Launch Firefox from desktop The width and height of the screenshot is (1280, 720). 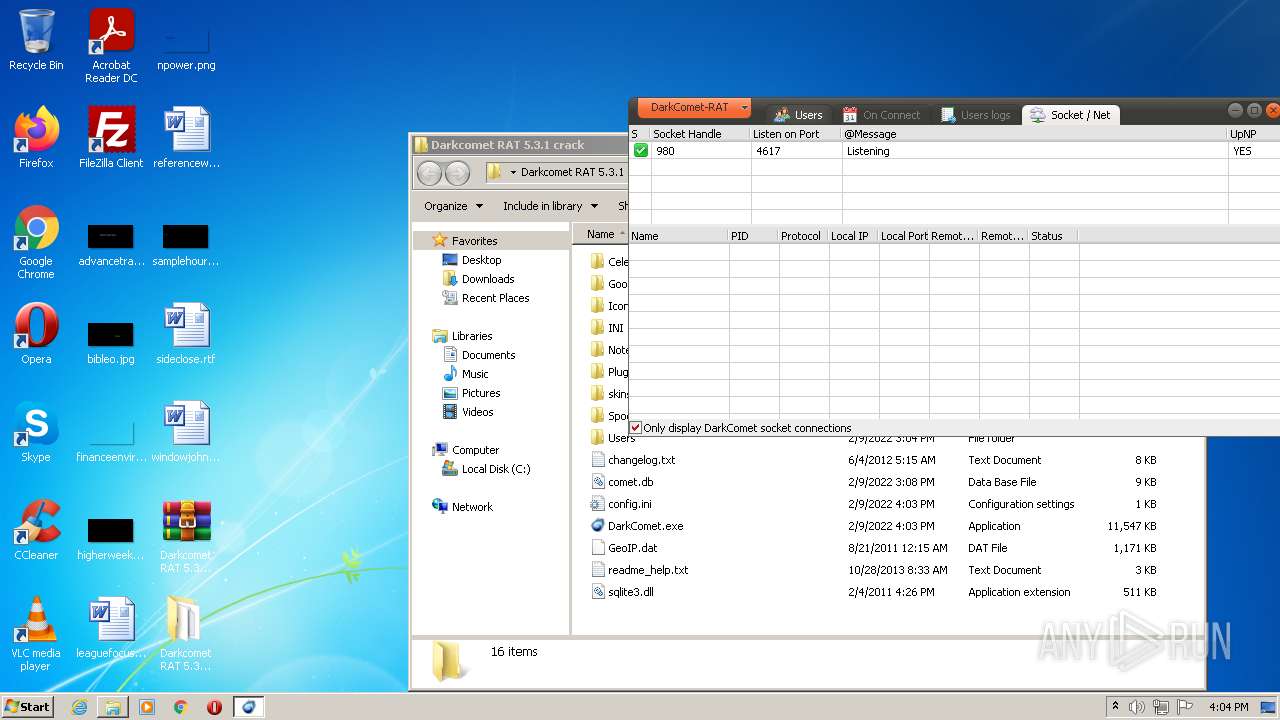(36, 138)
